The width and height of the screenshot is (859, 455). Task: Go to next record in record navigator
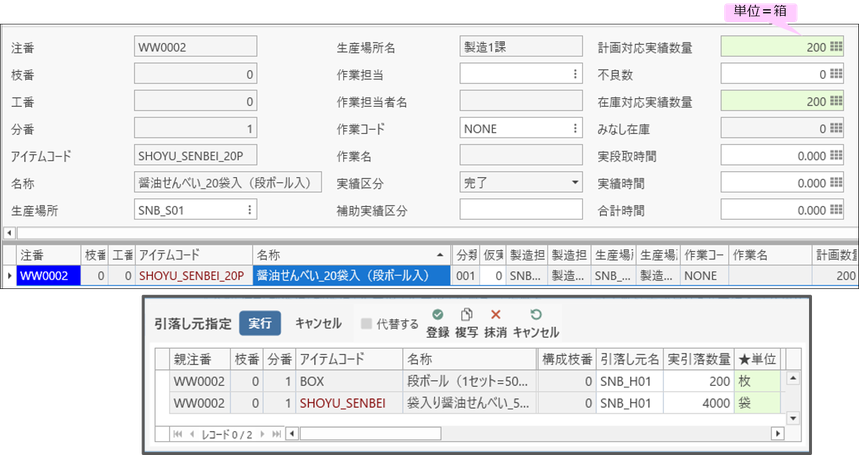262,434
